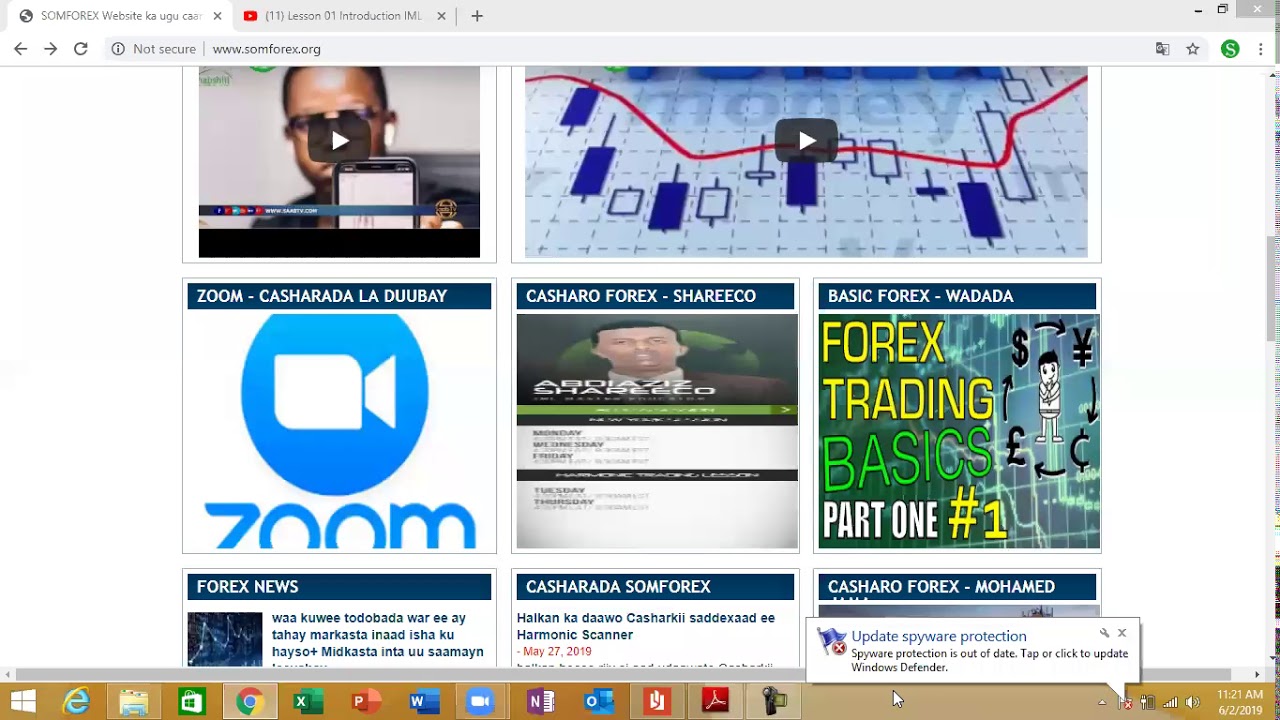
Task: Click the blue Zoom logo image
Action: (x=339, y=431)
